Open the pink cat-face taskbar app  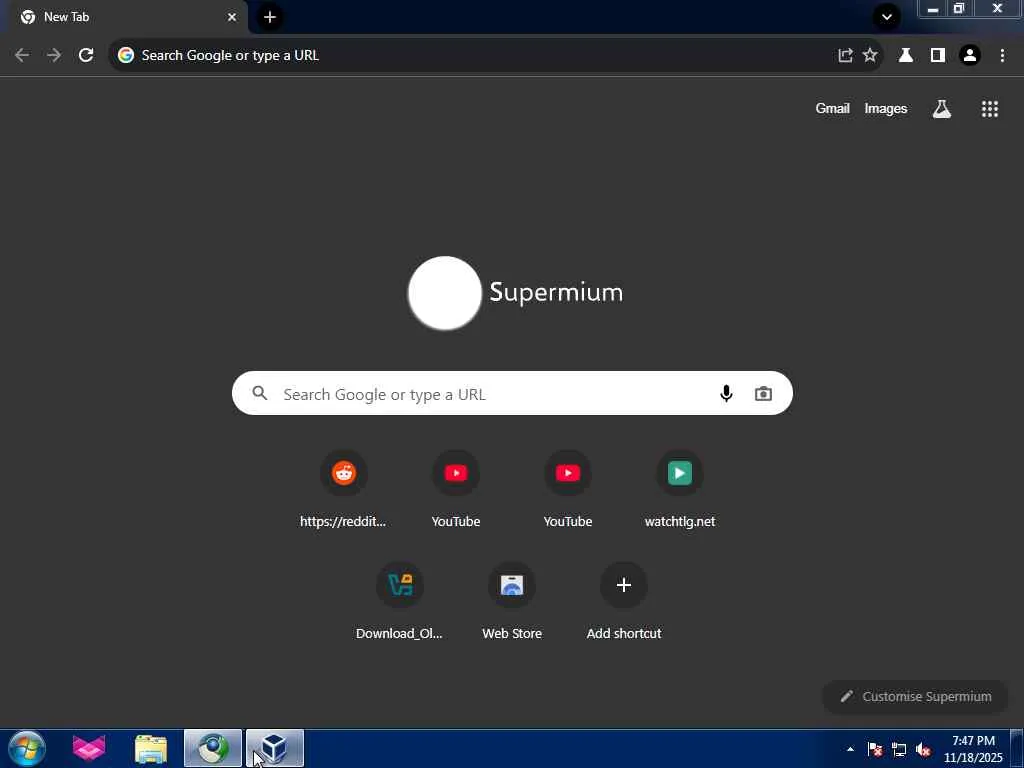click(89, 748)
